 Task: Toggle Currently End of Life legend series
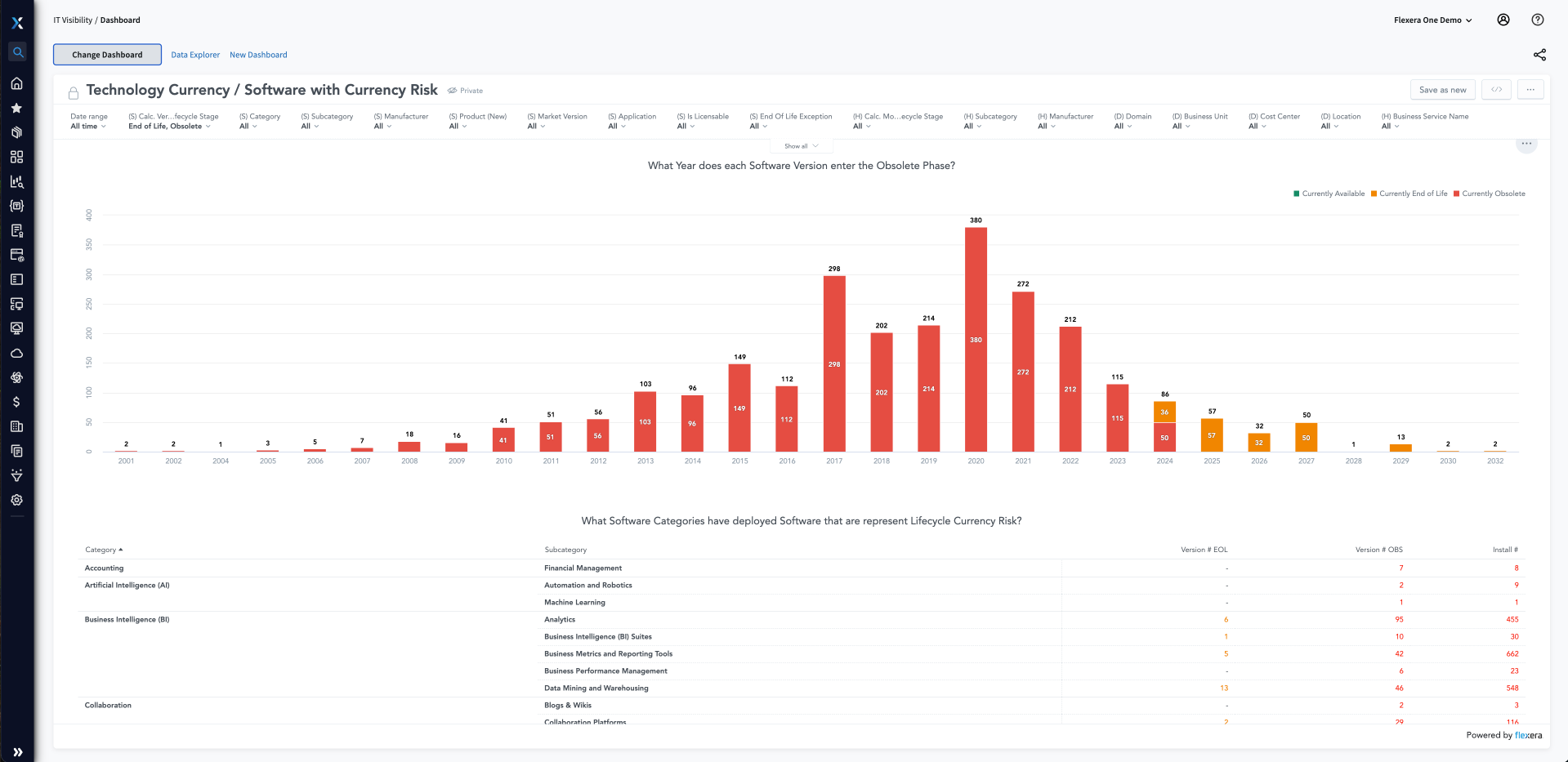pos(1409,194)
